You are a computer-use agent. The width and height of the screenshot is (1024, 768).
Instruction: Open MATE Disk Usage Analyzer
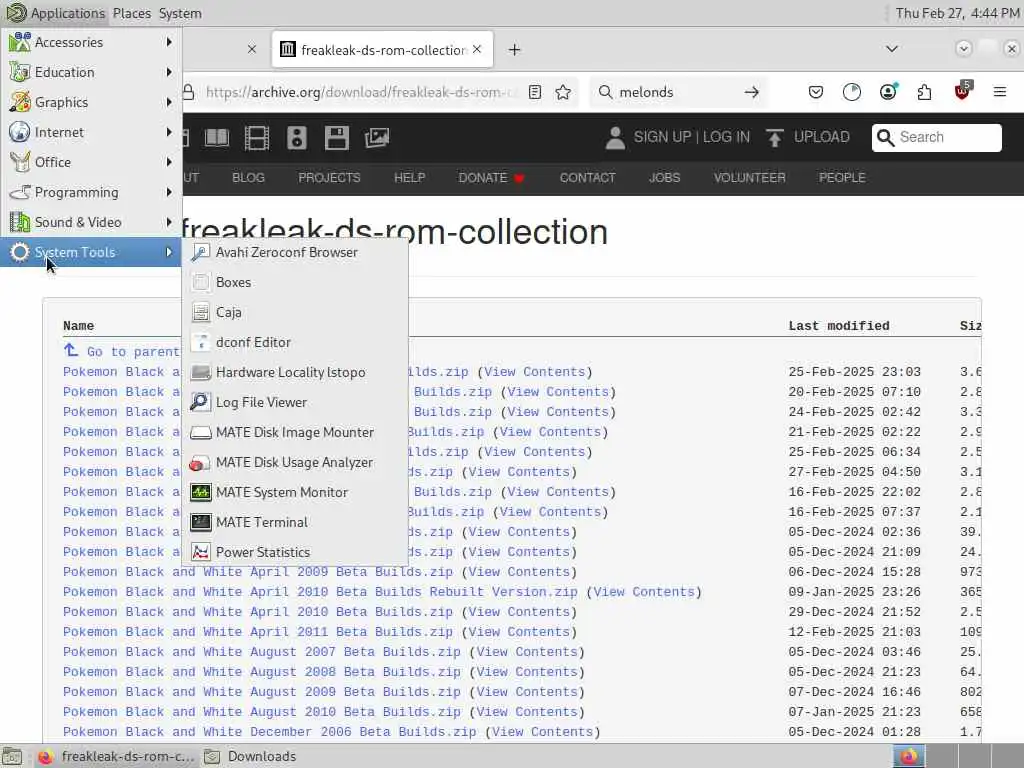click(x=295, y=462)
